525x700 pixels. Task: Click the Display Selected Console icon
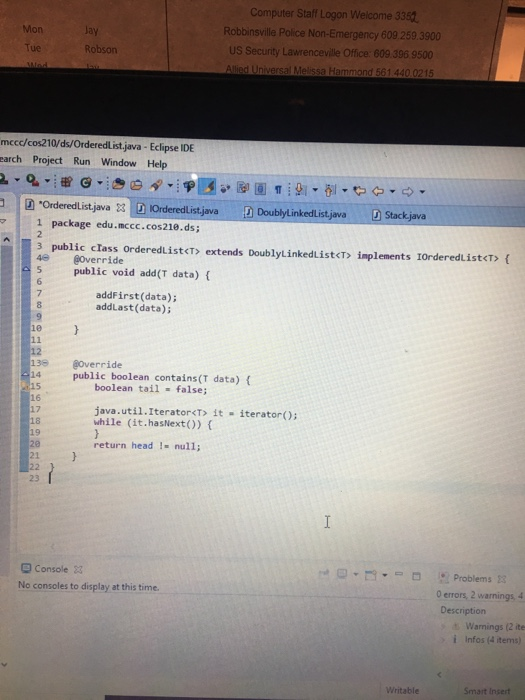[342, 573]
